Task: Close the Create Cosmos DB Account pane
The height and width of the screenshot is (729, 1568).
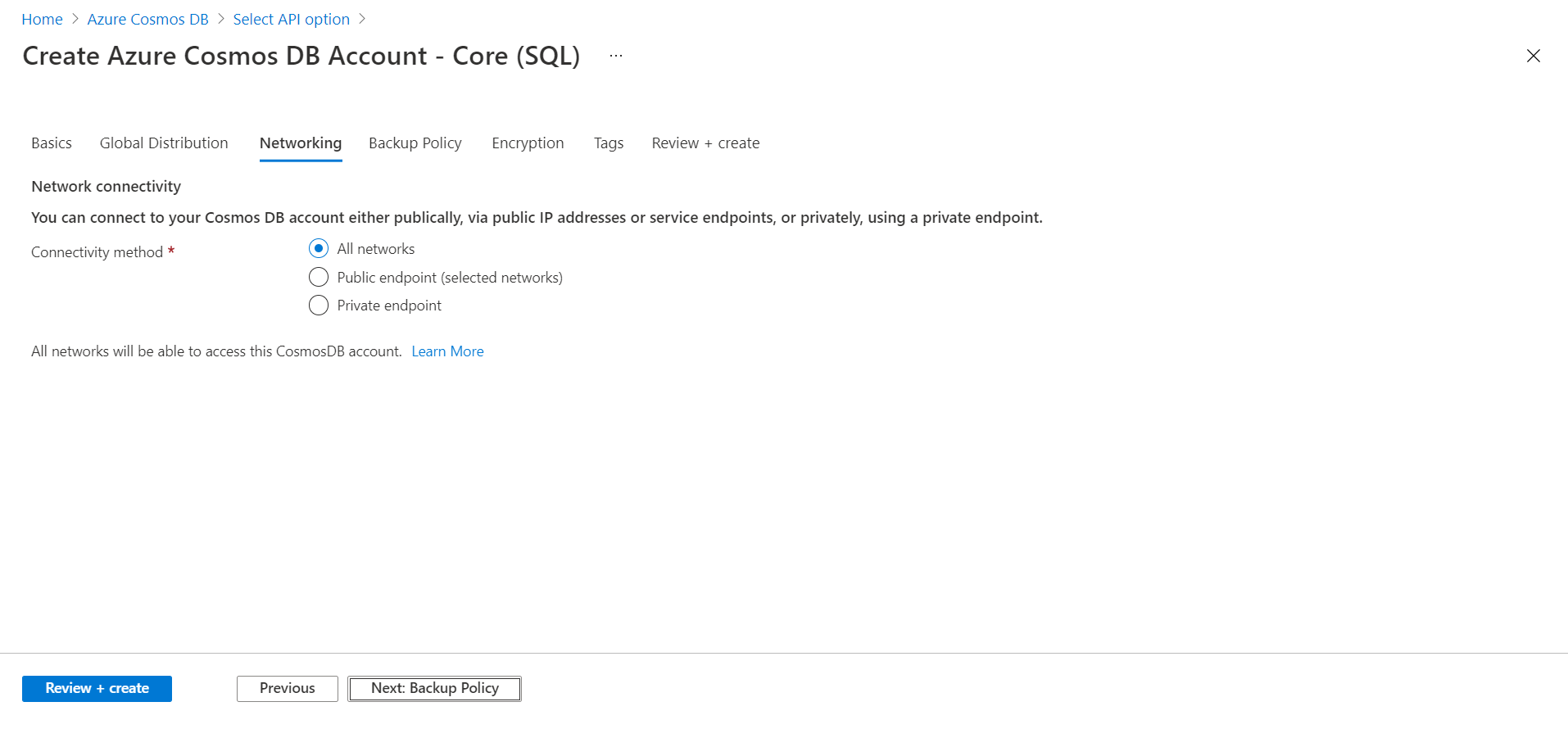Action: pos(1533,56)
